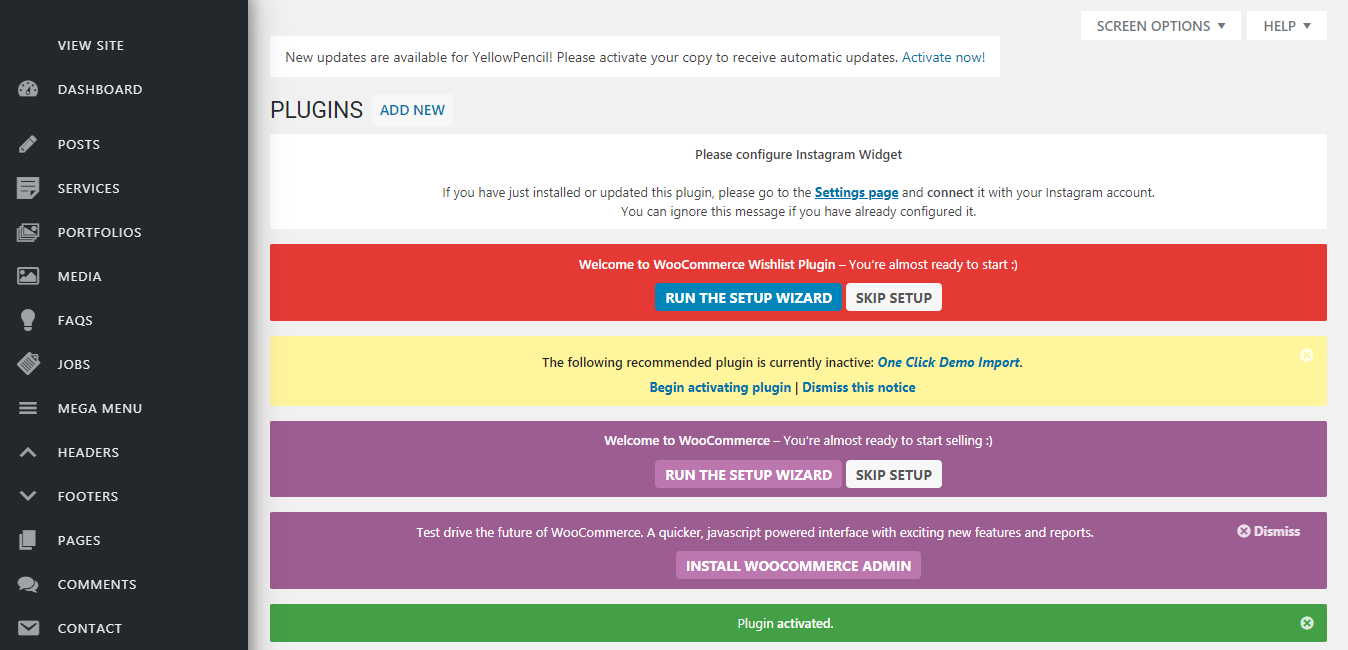Run the WooCommerce setup wizard
The width and height of the screenshot is (1348, 650).
coord(748,475)
